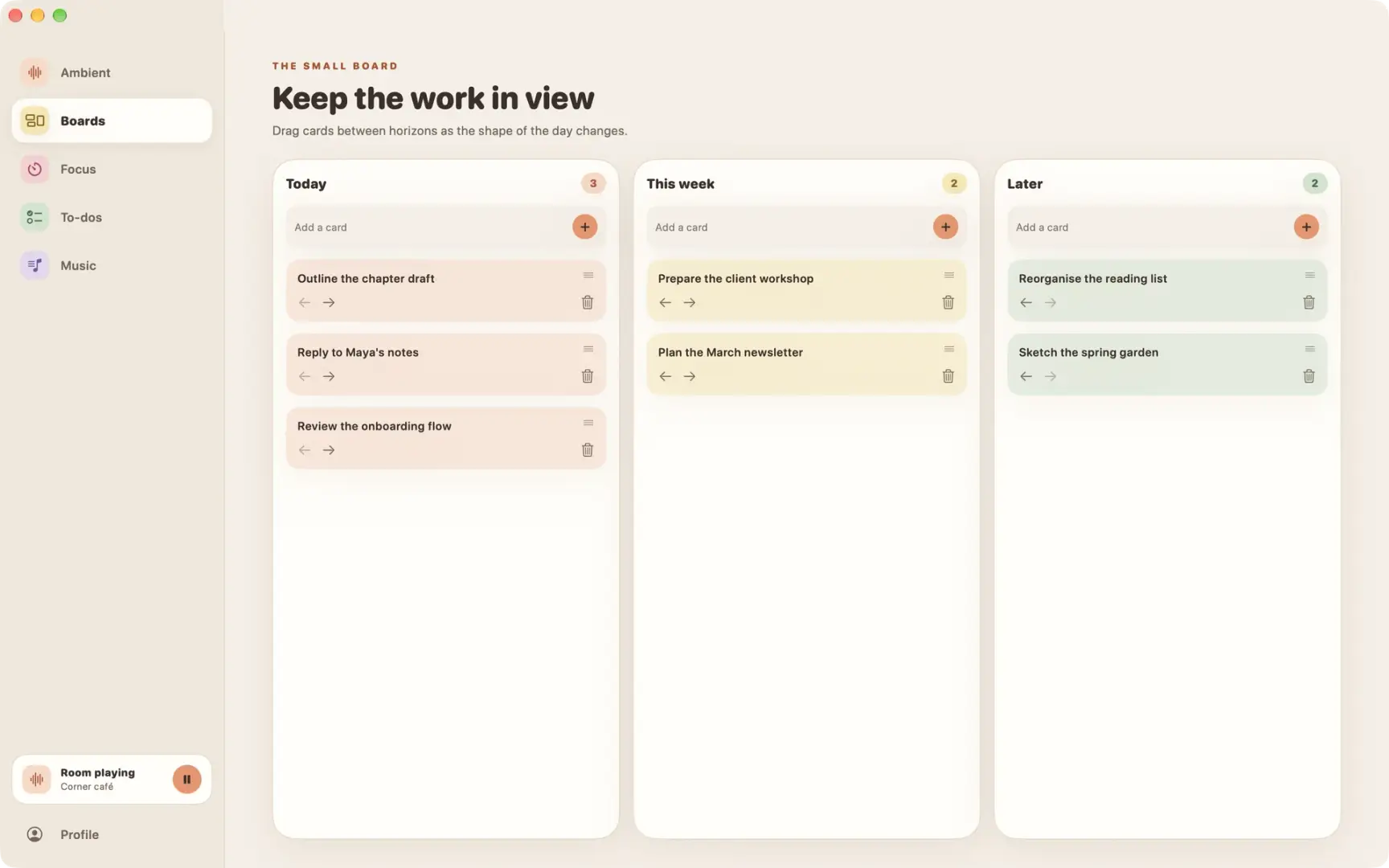1389x868 pixels.
Task: Click the Today column count badge
Action: click(x=593, y=183)
